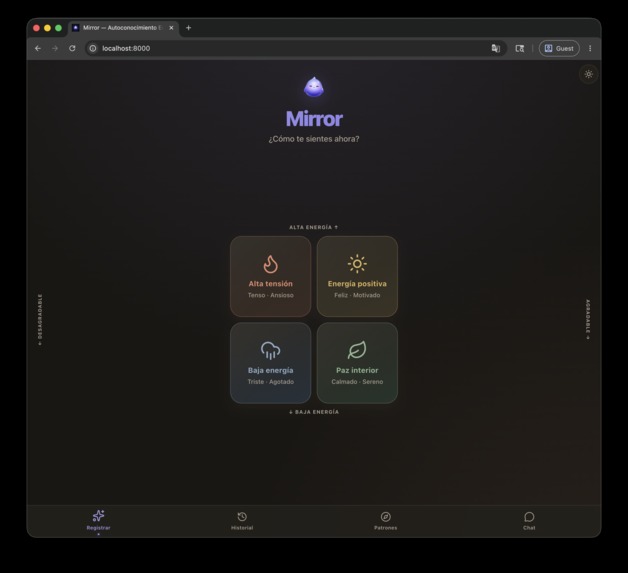Click the '¿Cómo te sientes ahora?' subtitle

314,139
